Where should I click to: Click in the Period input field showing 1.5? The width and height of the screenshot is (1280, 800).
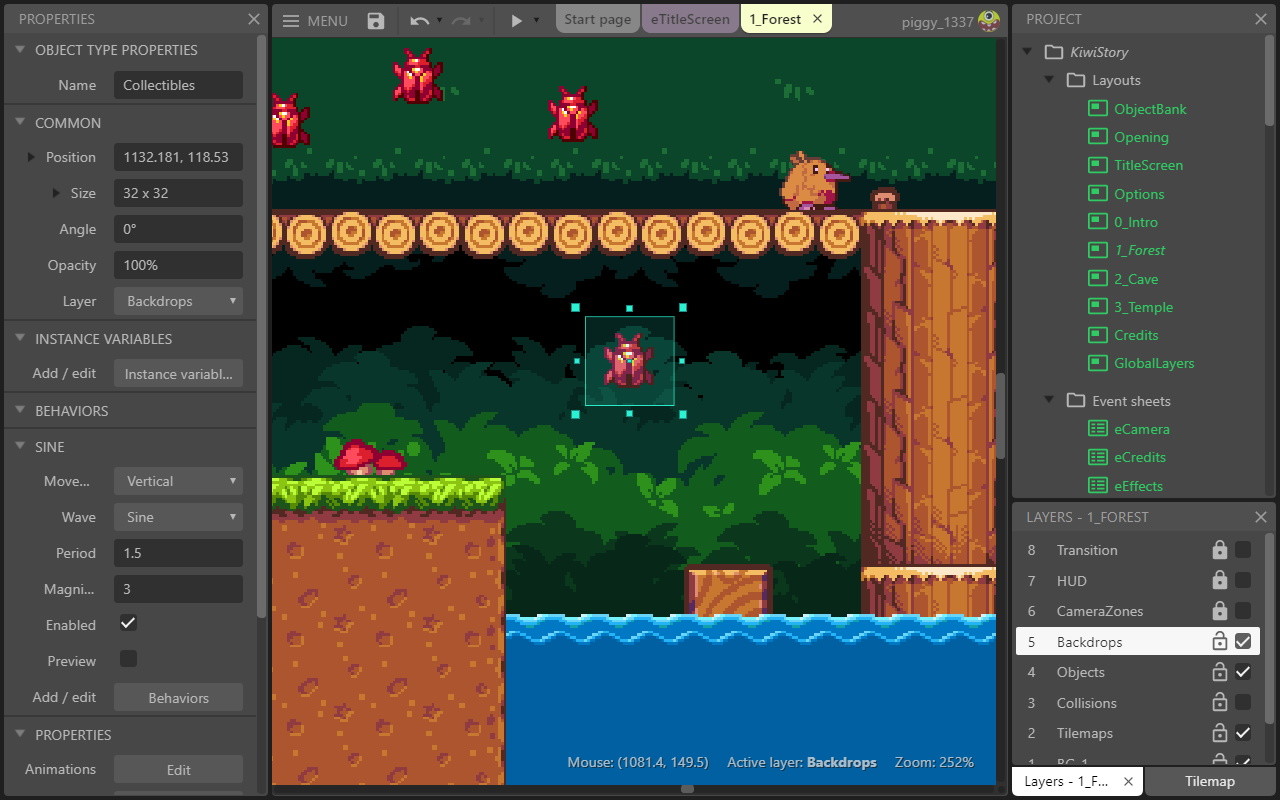178,553
